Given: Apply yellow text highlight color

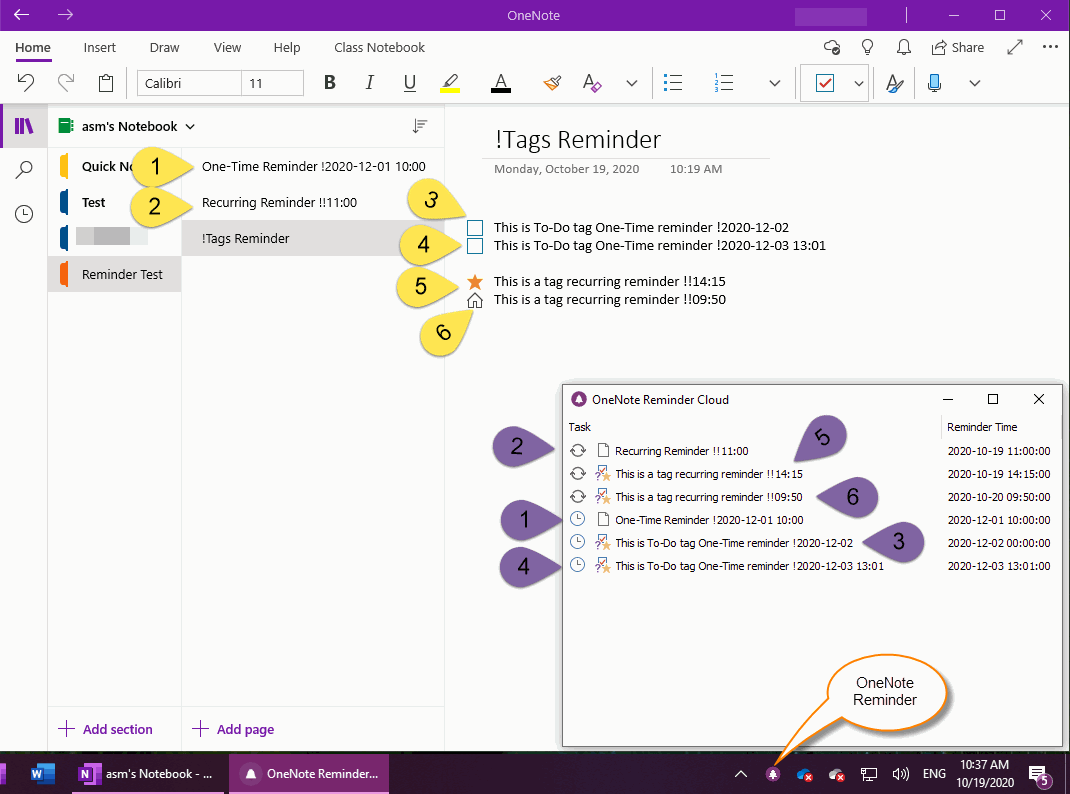Looking at the screenshot, I should click(450, 83).
